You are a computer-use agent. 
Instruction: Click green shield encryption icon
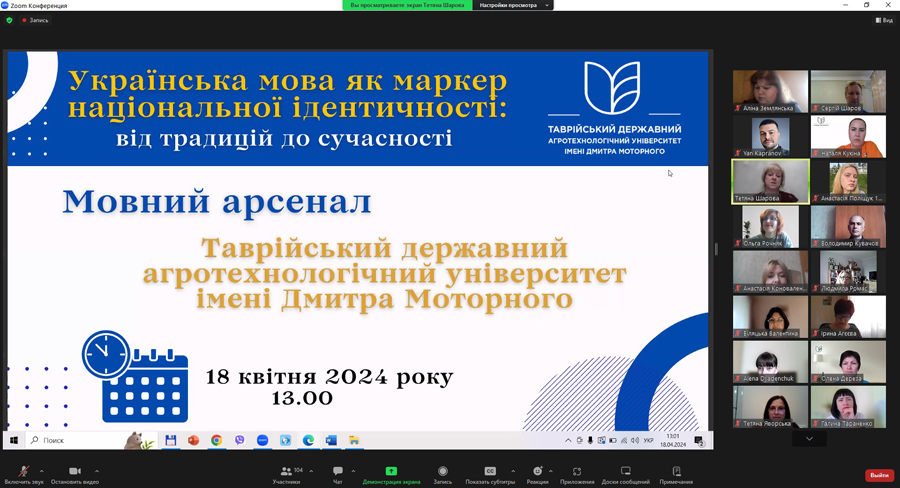point(9,20)
